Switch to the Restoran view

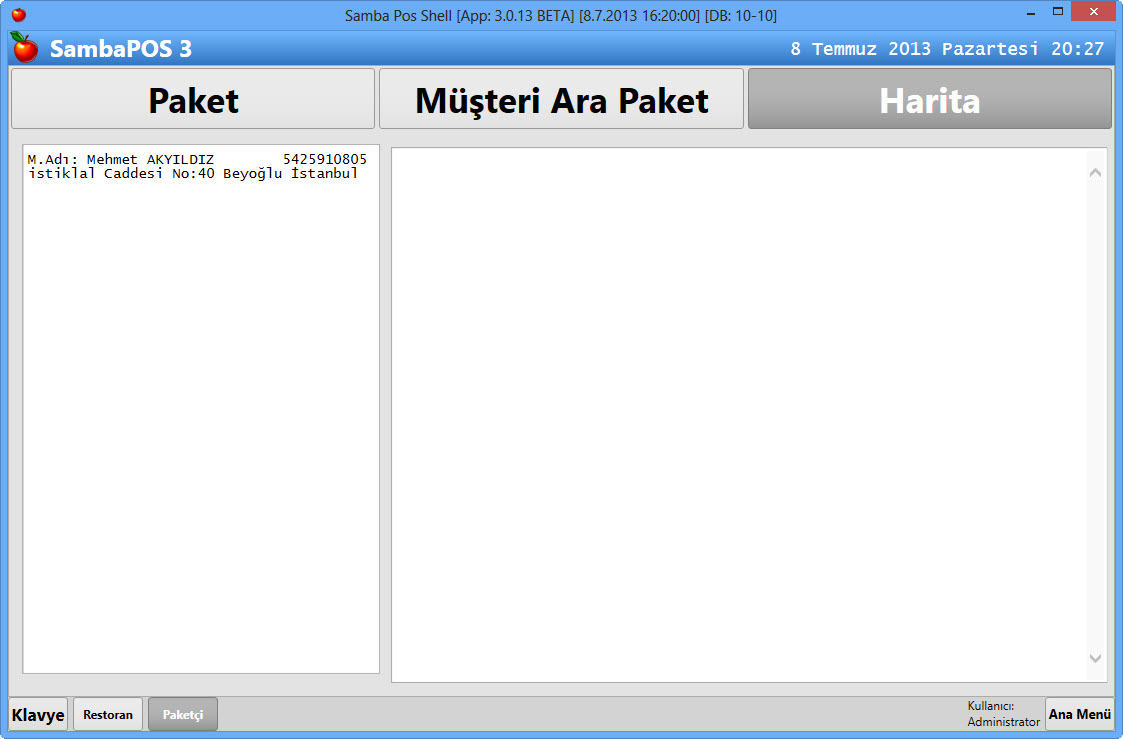pyautogui.click(x=108, y=715)
